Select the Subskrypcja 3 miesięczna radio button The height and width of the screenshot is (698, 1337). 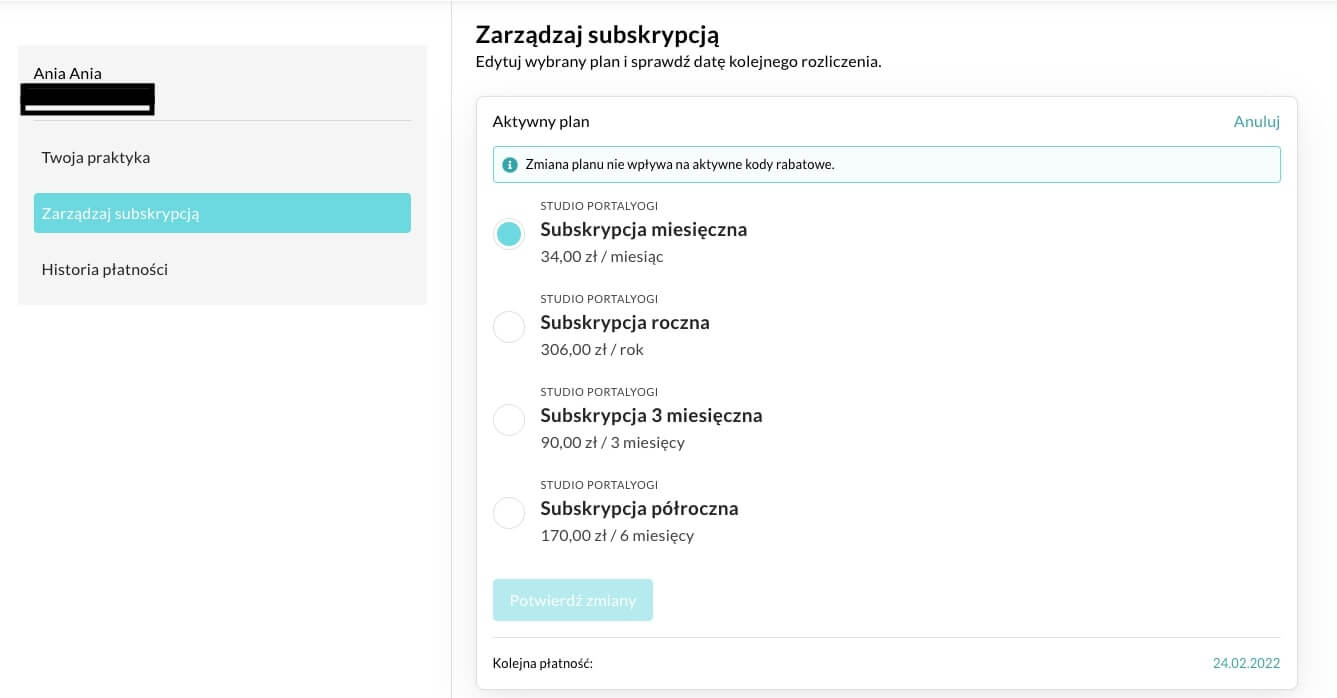tap(509, 420)
